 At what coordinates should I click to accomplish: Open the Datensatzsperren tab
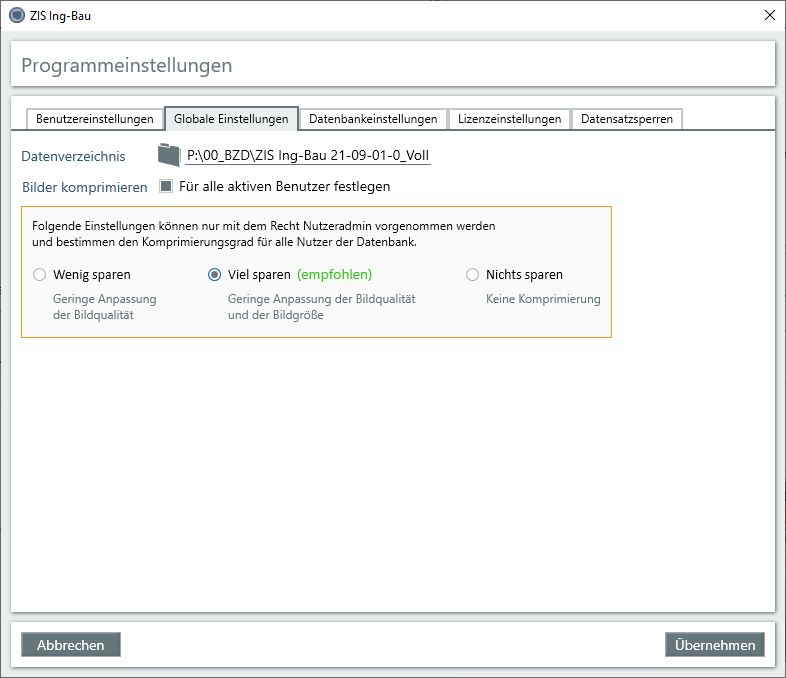click(627, 119)
